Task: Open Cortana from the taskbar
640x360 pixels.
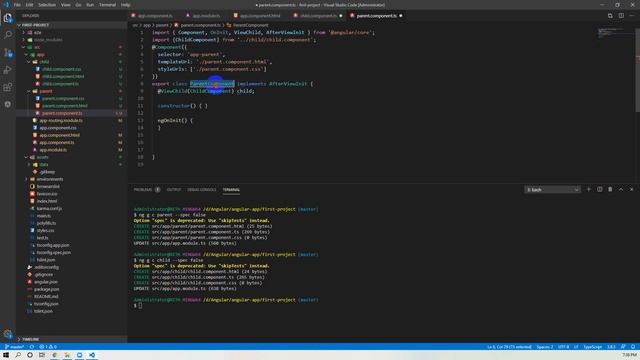Action: point(30,355)
